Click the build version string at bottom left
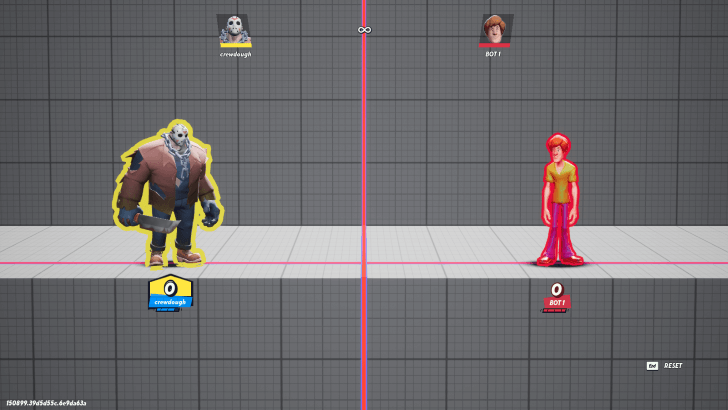Viewport: 728px width, 410px height. point(46,403)
